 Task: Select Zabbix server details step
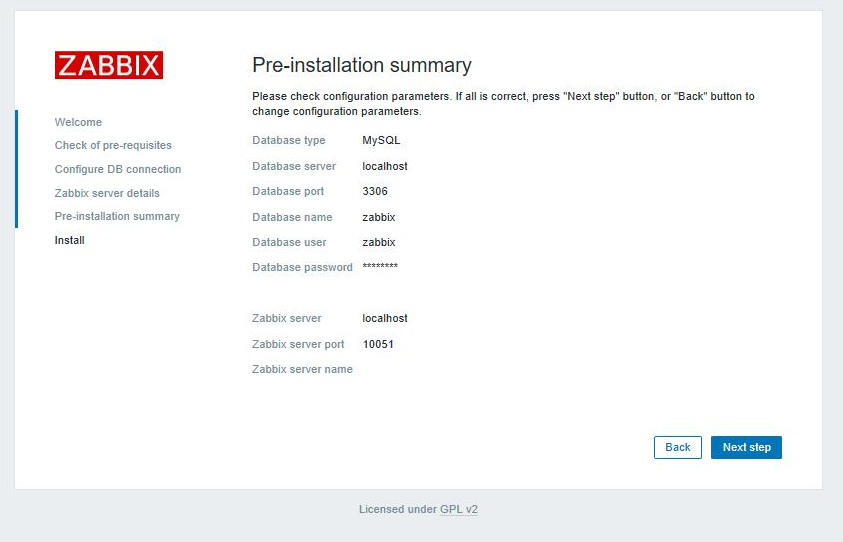point(107,193)
